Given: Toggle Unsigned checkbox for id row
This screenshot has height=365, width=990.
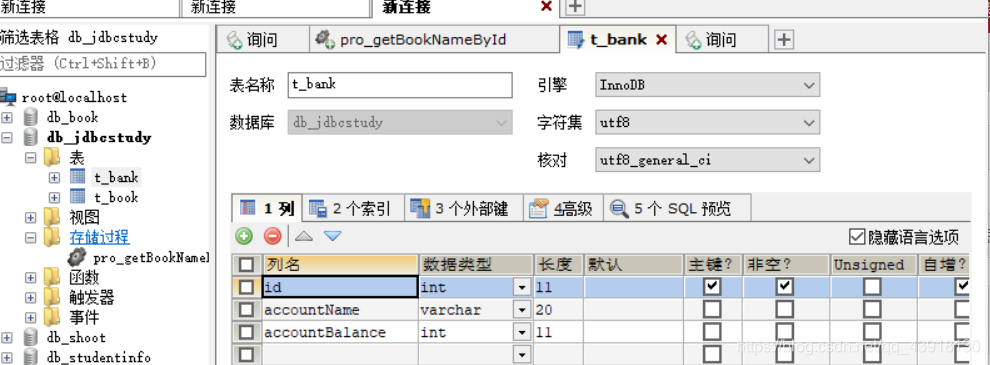Looking at the screenshot, I should pos(873,287).
